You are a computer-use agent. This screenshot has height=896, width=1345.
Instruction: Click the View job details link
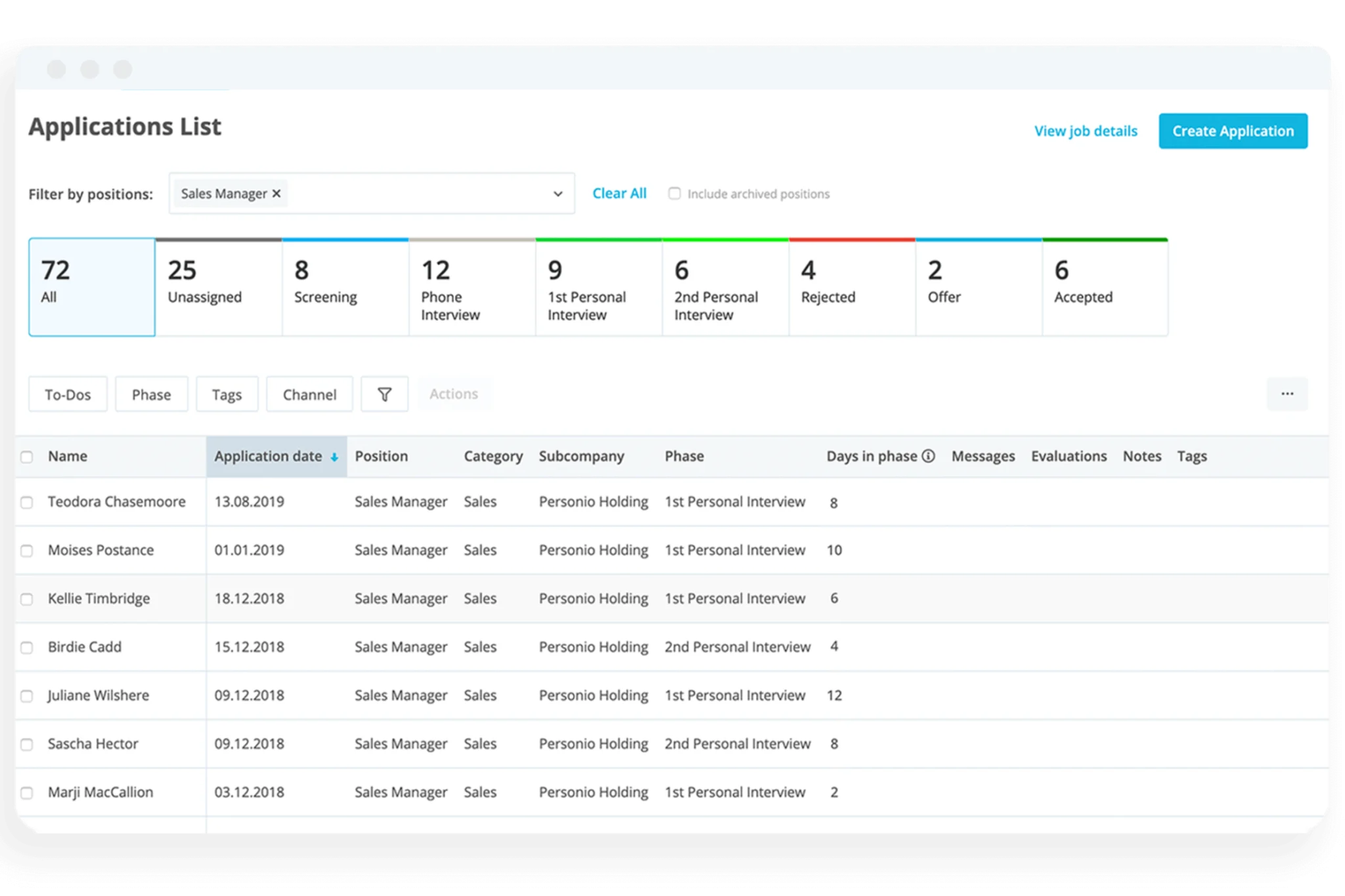(x=1085, y=131)
